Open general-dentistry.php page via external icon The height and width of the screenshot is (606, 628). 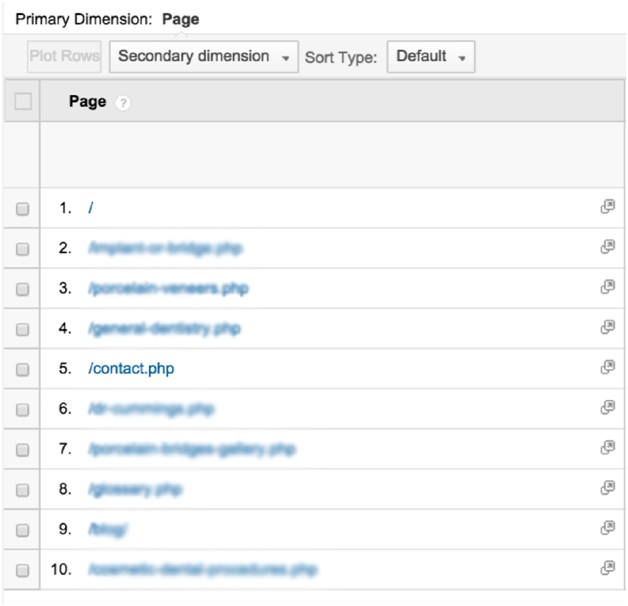(606, 327)
